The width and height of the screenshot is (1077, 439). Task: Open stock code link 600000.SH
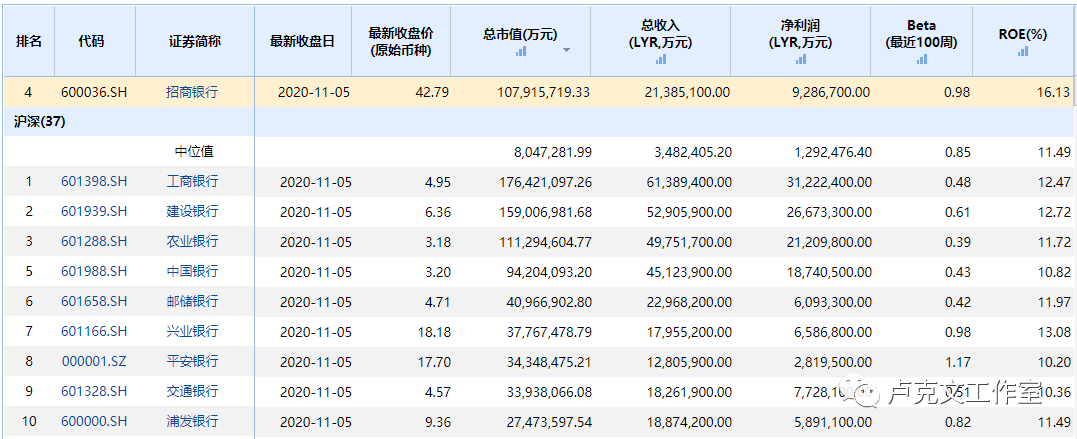94,421
